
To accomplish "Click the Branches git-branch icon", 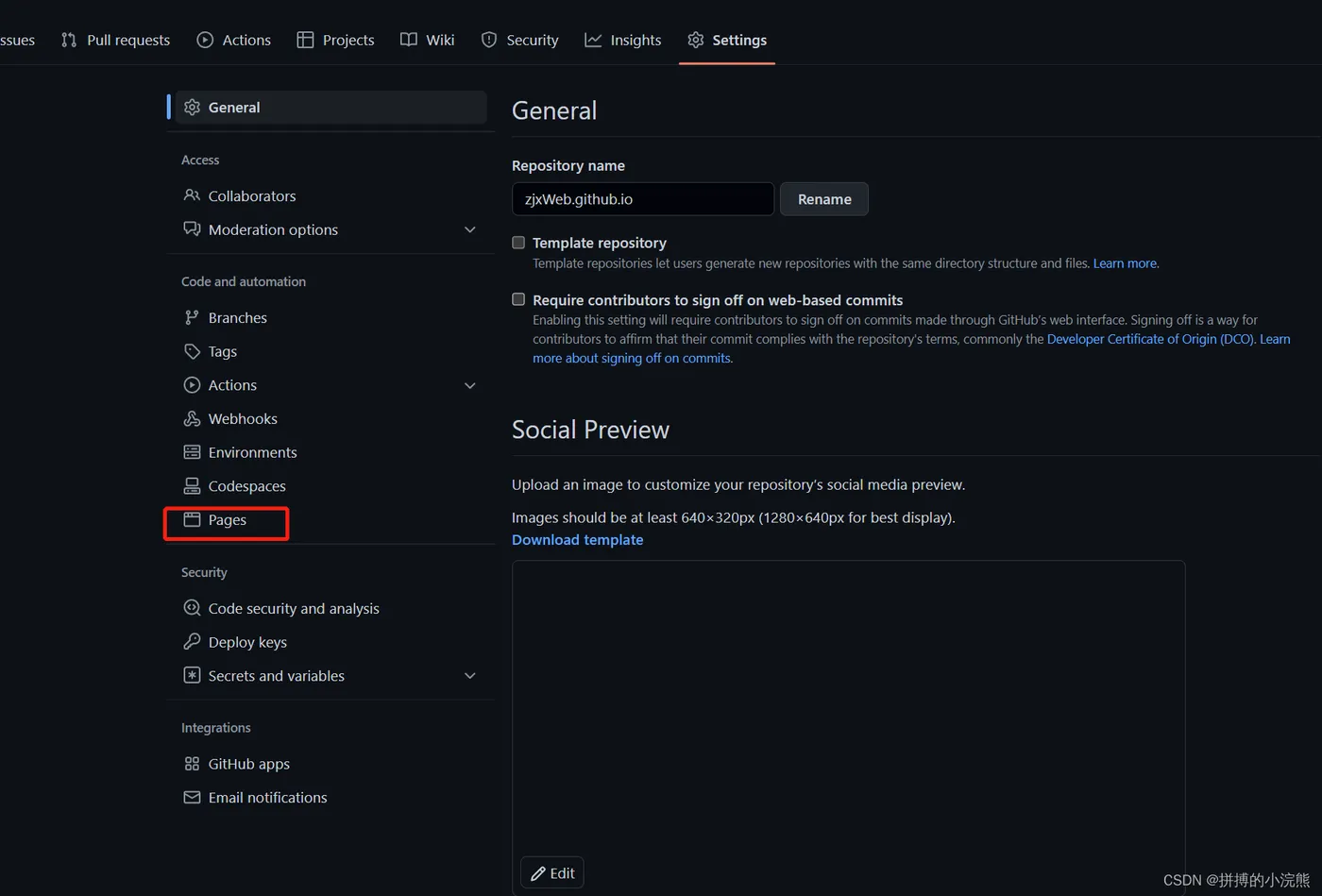I will [192, 317].
